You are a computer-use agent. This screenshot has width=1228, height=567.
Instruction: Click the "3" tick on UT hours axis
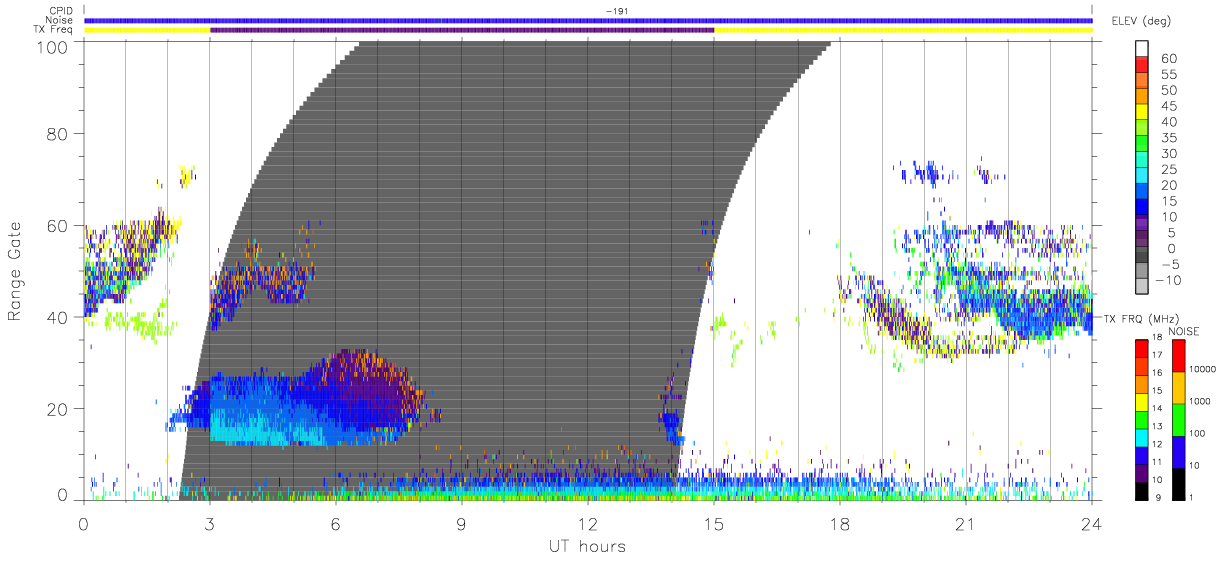[x=209, y=523]
